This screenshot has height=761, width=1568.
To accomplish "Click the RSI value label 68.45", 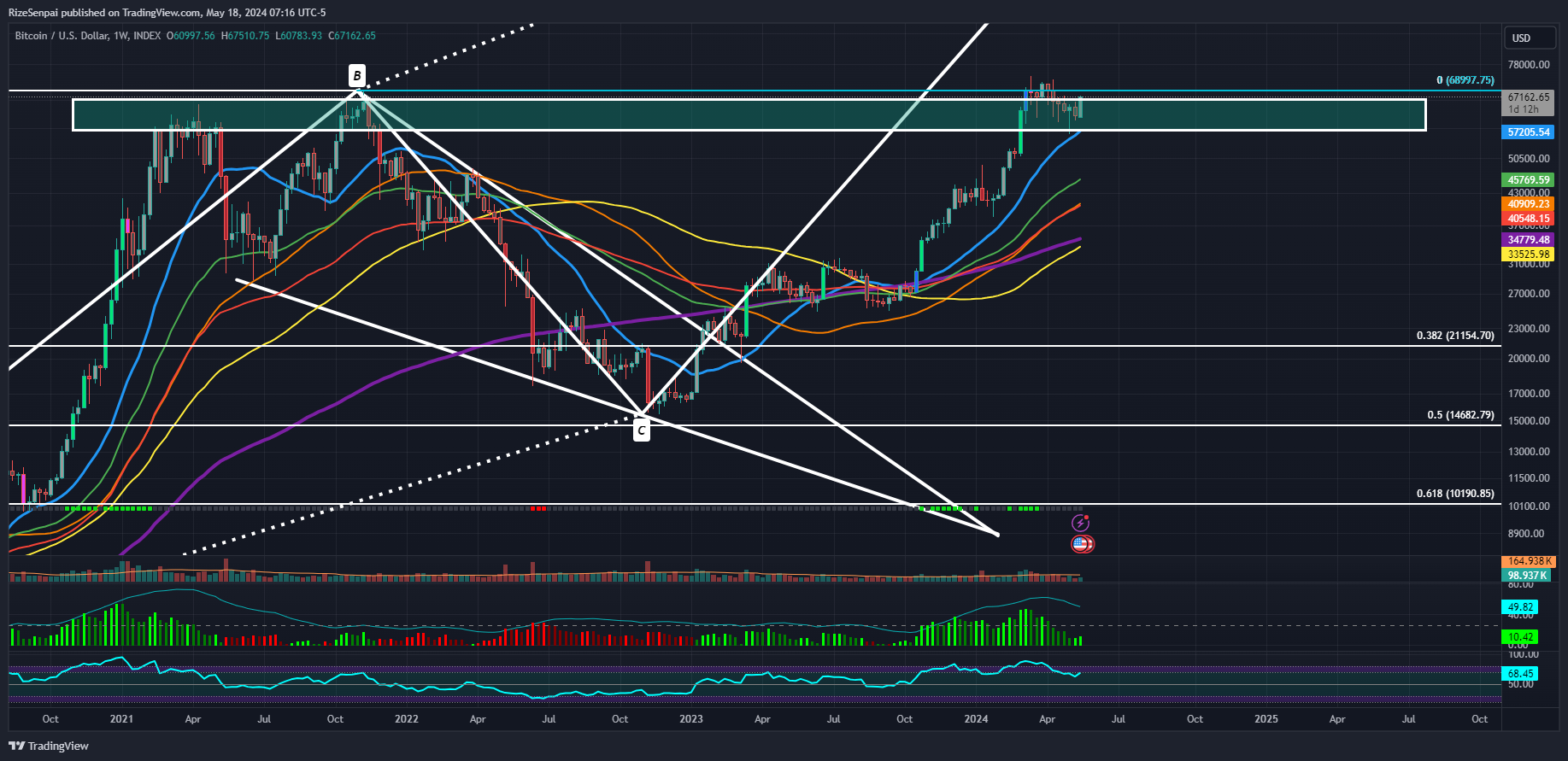I will 1520,674.
